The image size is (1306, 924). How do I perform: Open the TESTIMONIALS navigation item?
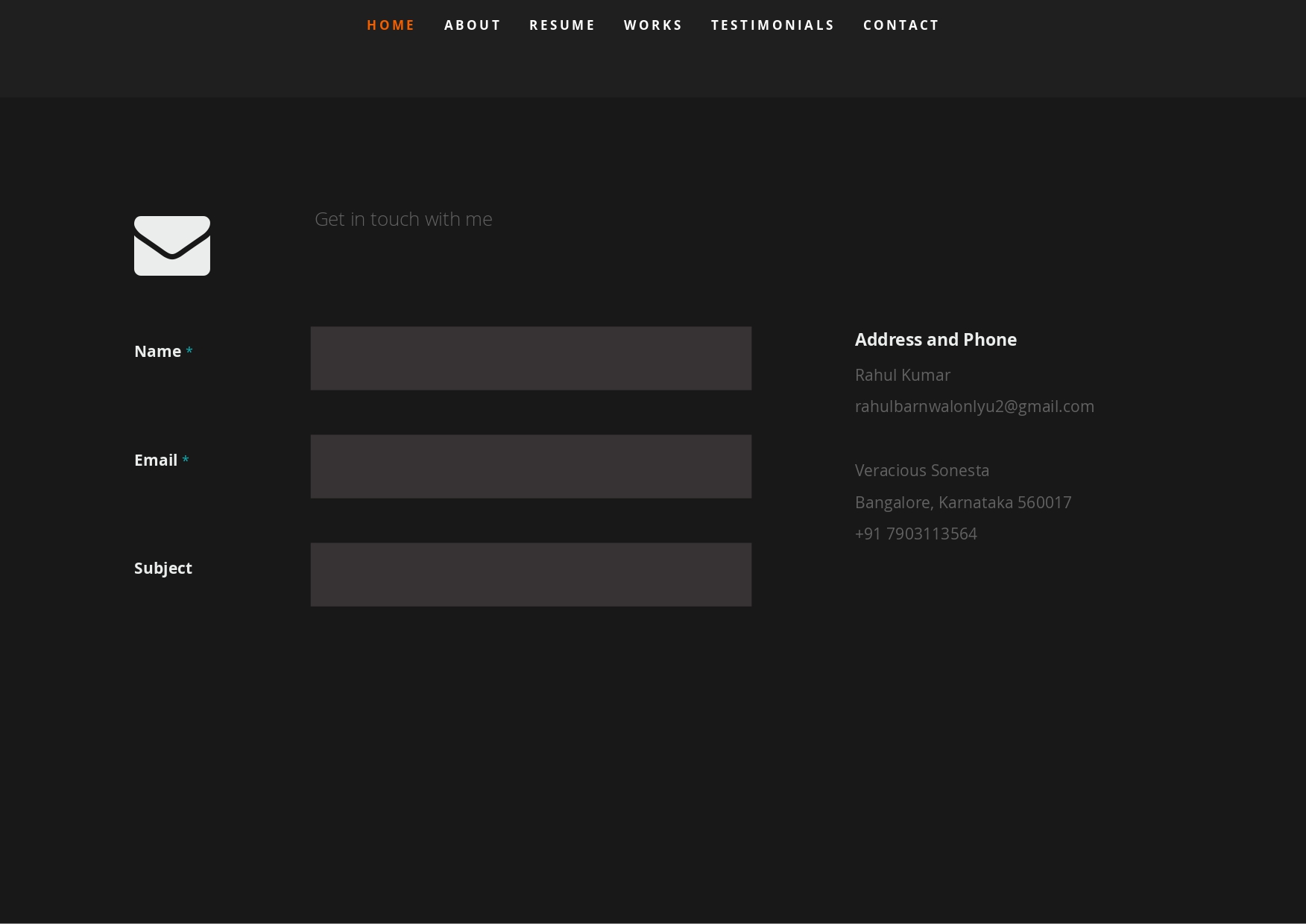(x=773, y=25)
